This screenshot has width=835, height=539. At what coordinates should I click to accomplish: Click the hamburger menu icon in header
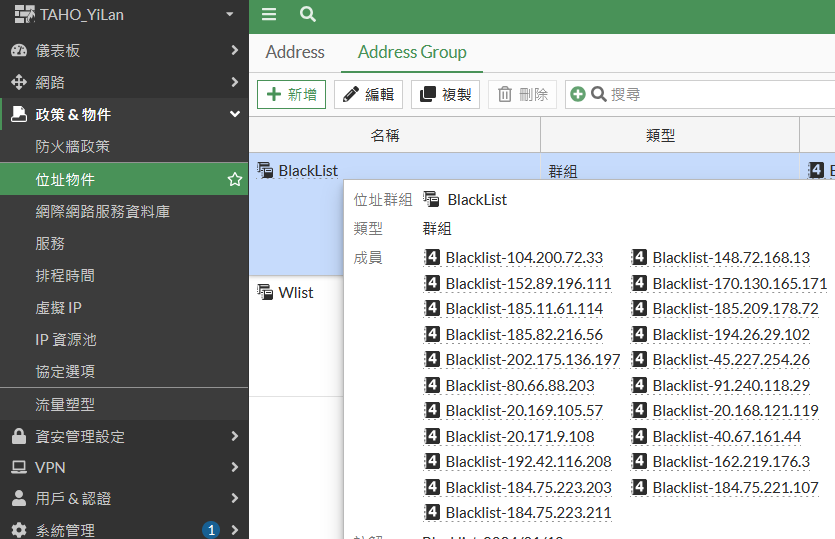(x=268, y=14)
